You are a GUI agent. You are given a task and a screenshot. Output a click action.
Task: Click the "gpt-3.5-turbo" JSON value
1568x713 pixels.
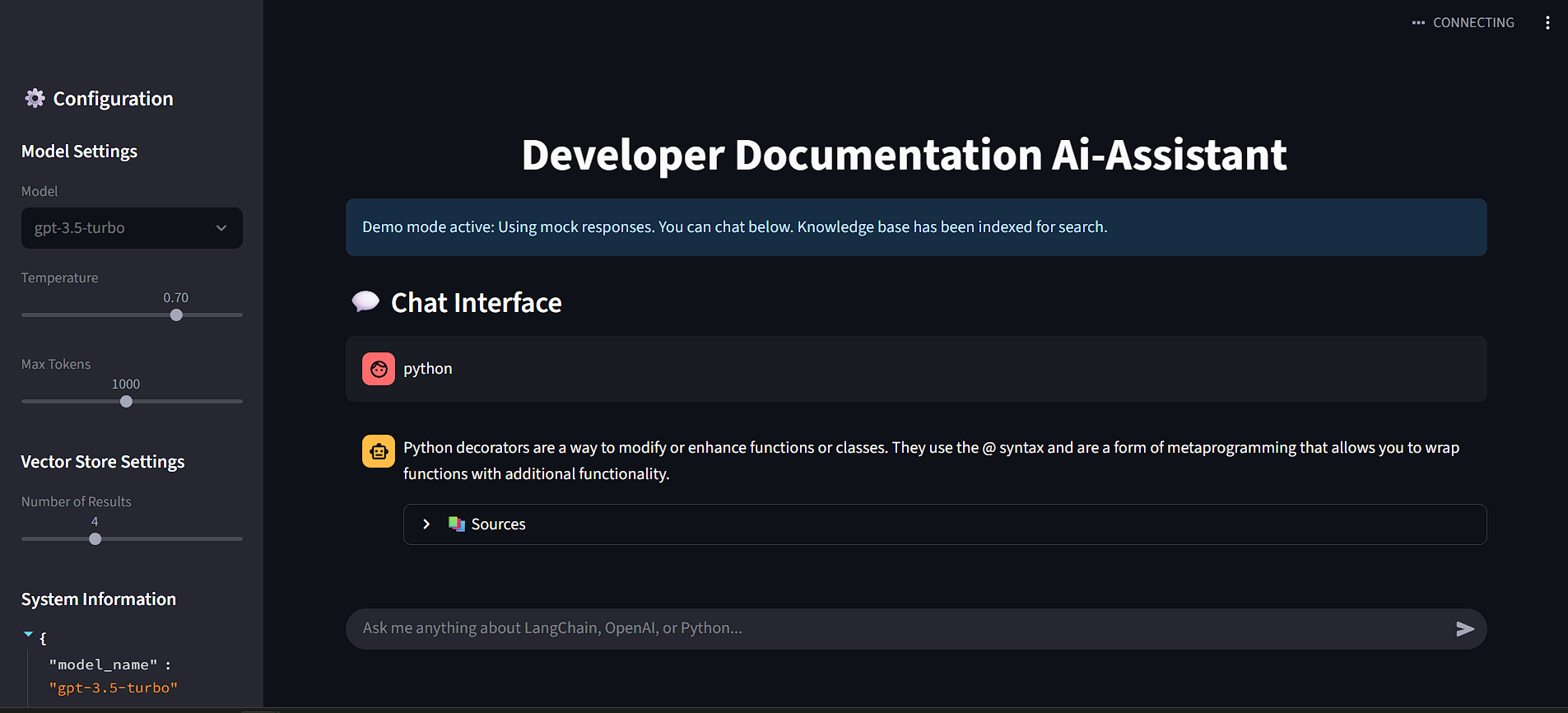click(x=114, y=688)
